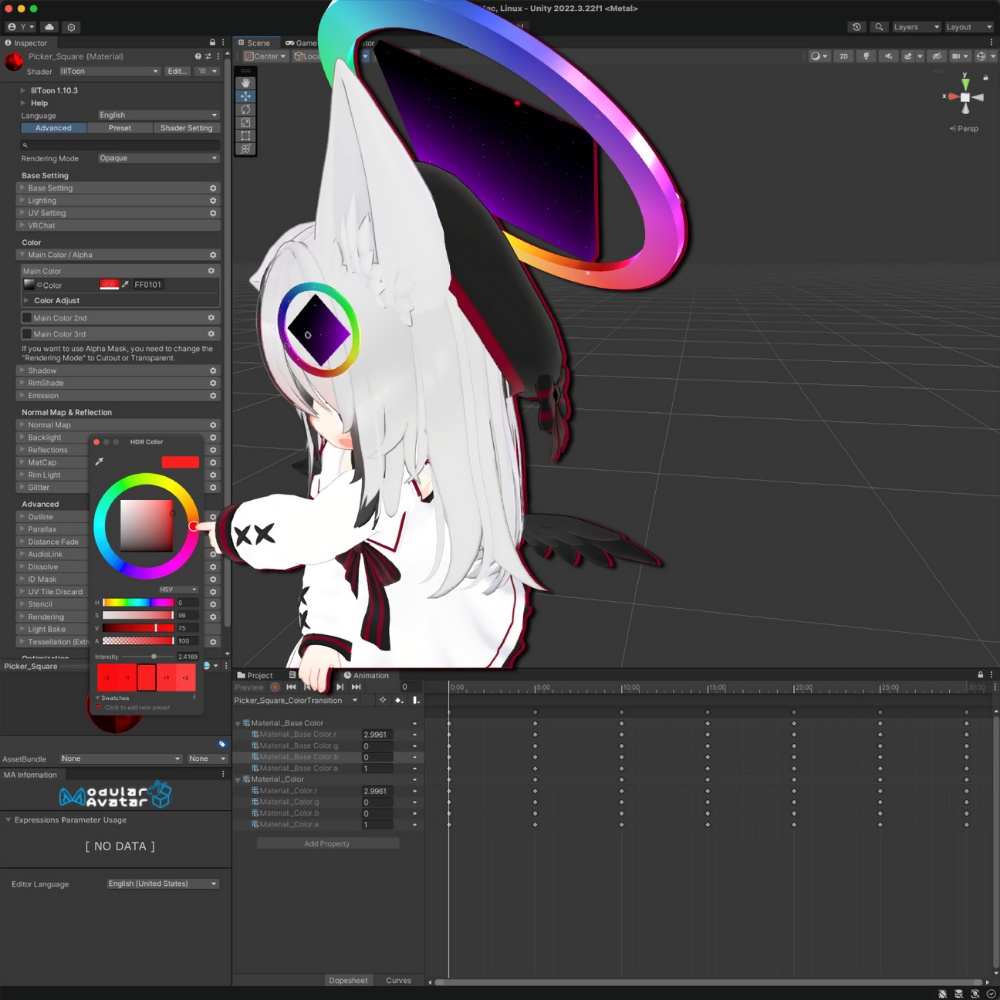Click Add Keyframe button in Animation

[399, 700]
